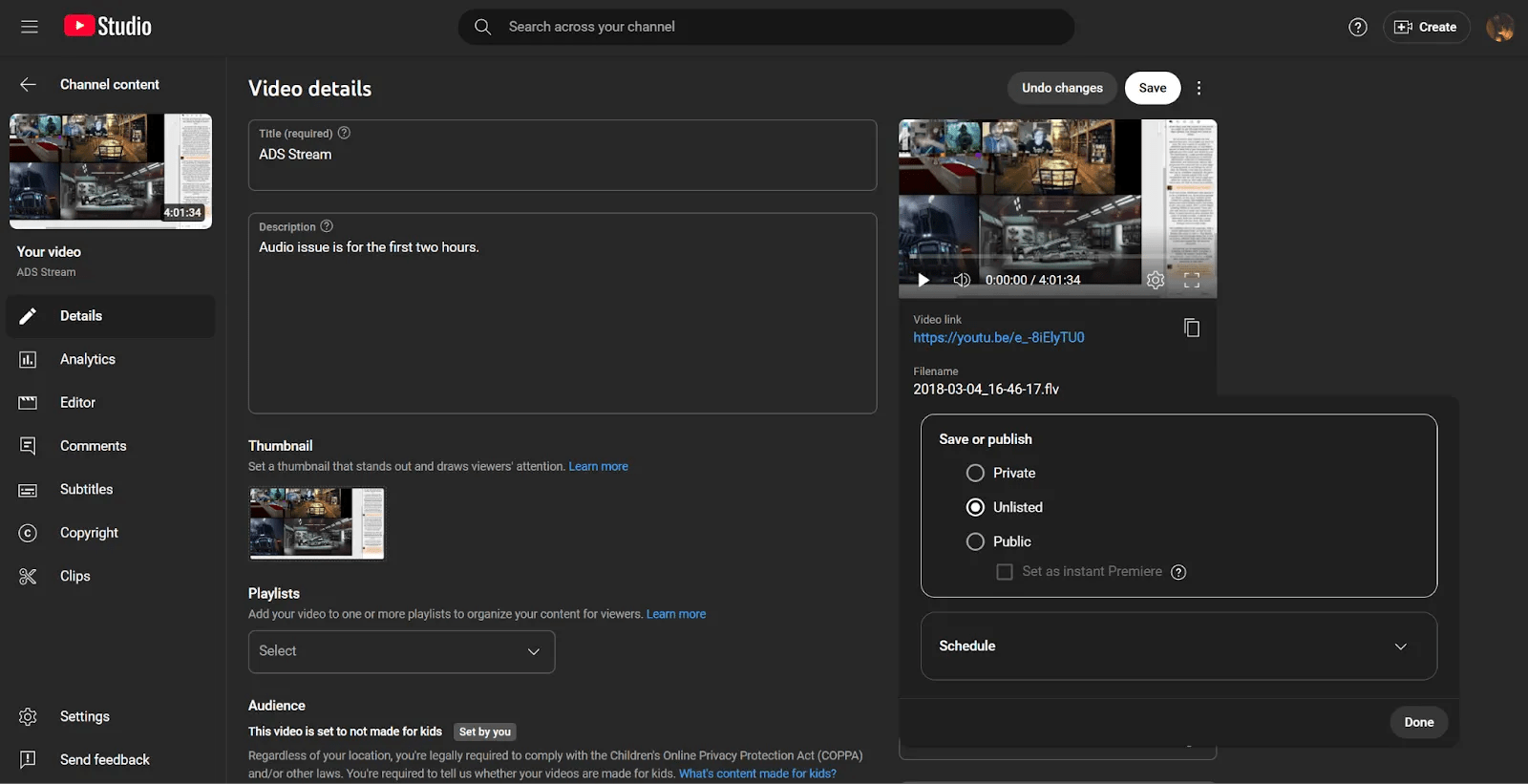Viewport: 1528px width, 784px height.
Task: Click the Copyright symbol icon
Action: tap(28, 533)
